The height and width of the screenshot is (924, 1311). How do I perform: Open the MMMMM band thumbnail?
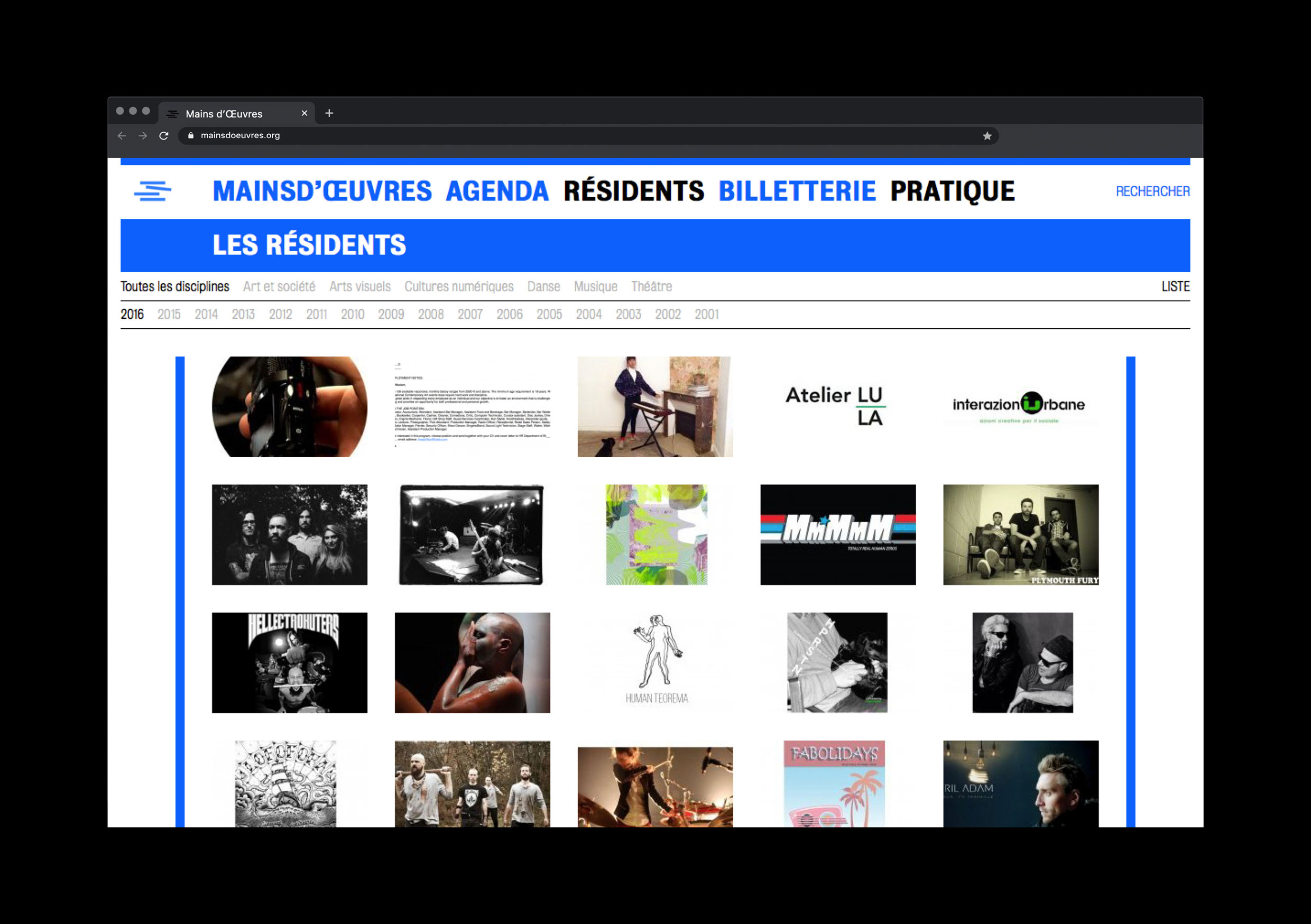(x=838, y=534)
